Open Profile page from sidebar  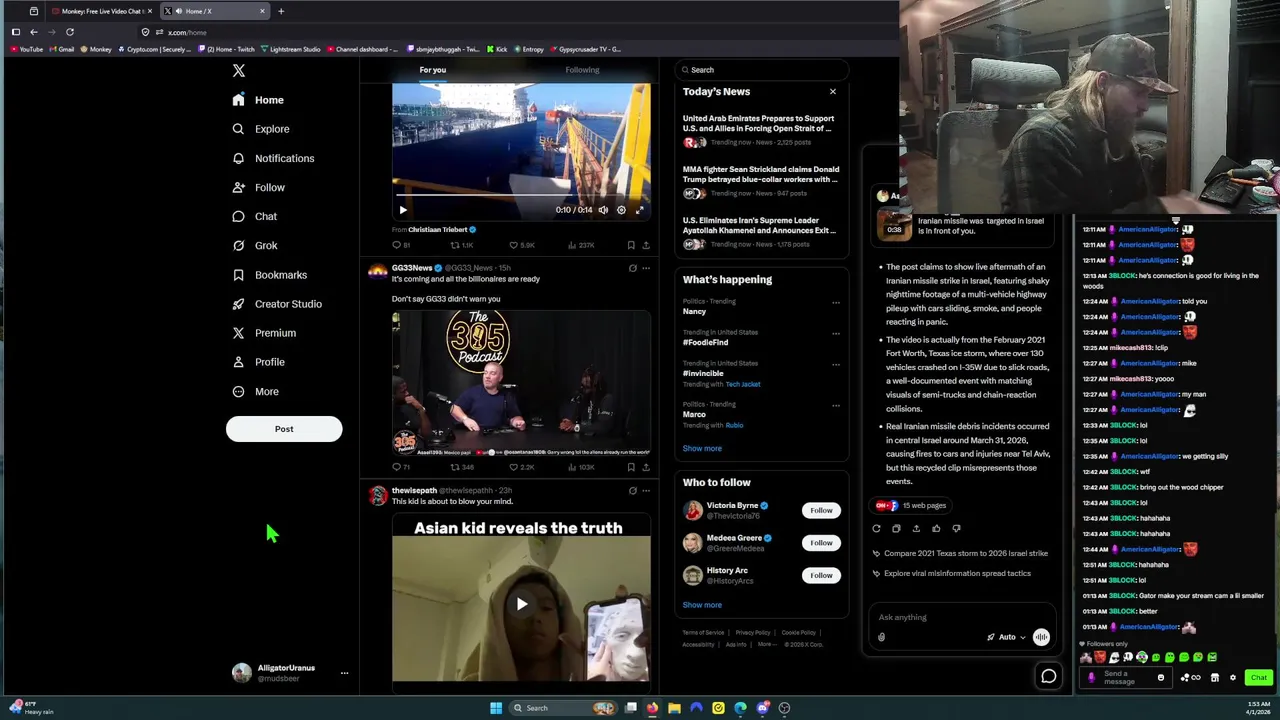coord(258,362)
